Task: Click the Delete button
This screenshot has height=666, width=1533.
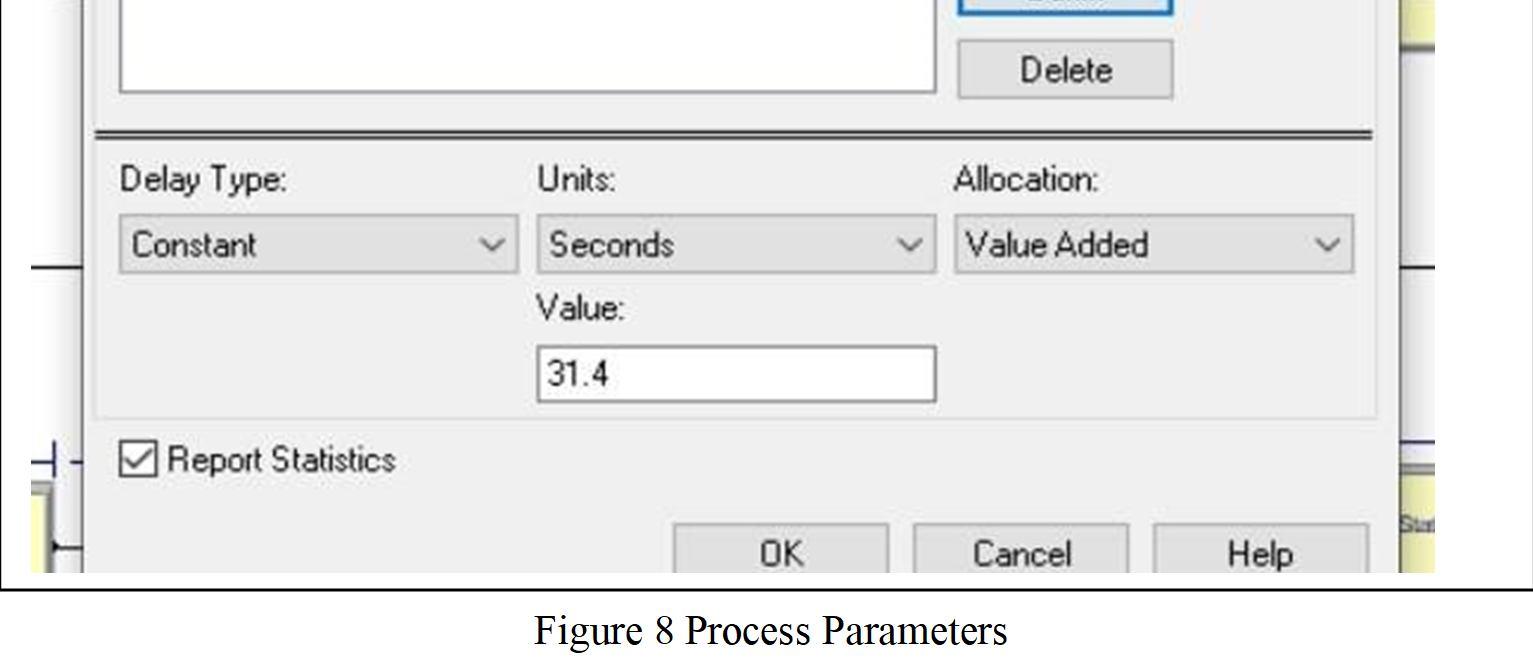Action: point(1065,70)
